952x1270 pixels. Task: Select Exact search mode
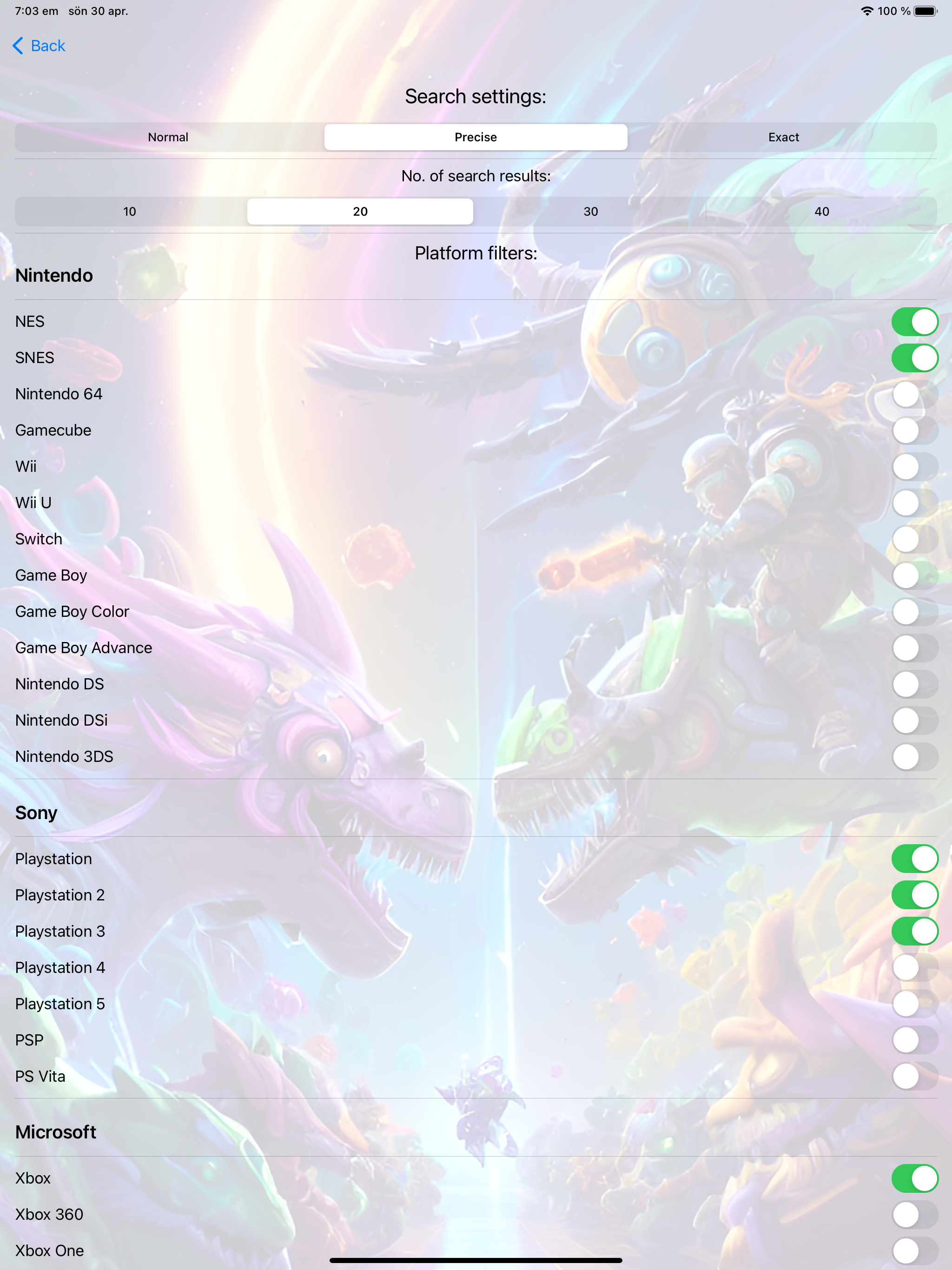[x=783, y=137]
